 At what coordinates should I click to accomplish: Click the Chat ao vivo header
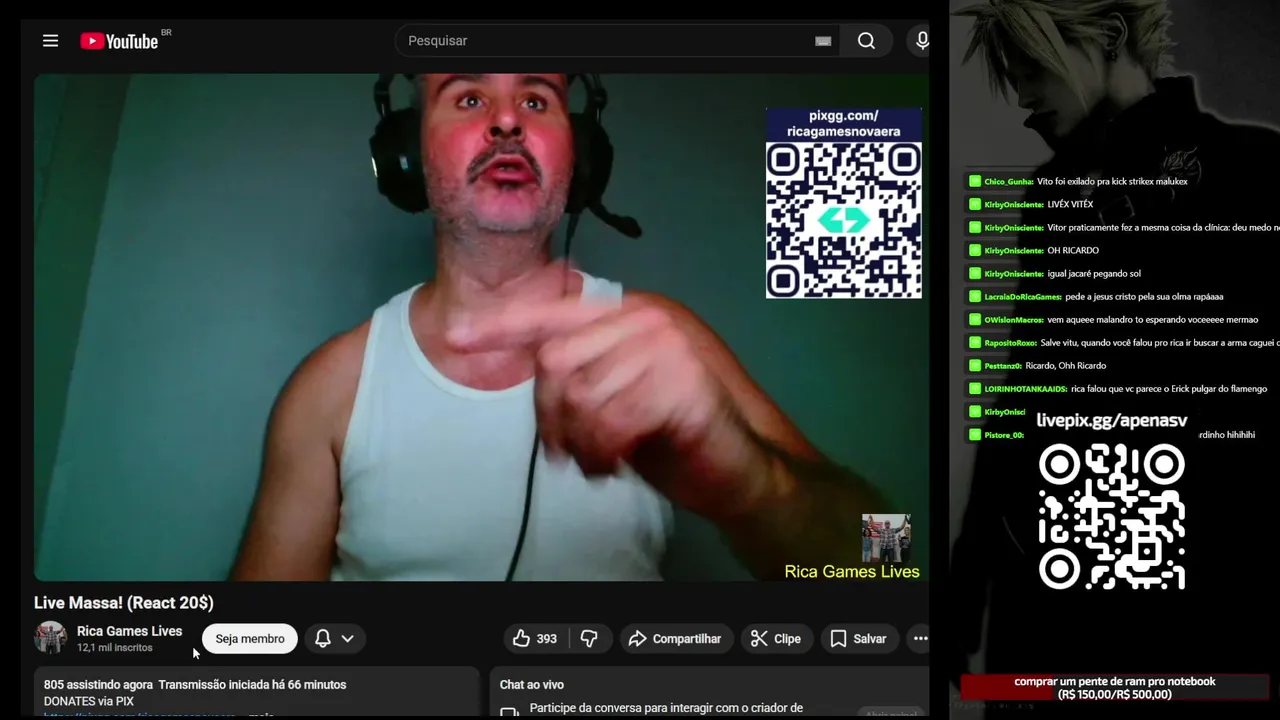click(532, 685)
